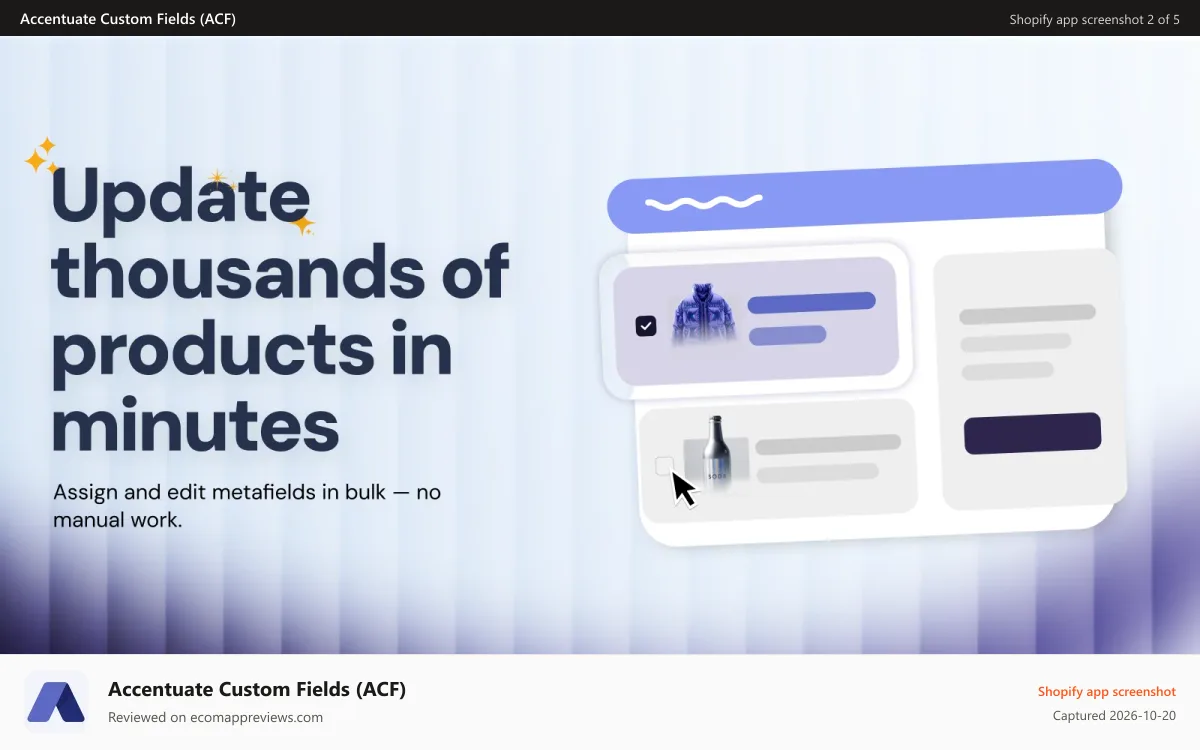1200x750 pixels.
Task: Select the highlighted jacket product card
Action: (756, 321)
